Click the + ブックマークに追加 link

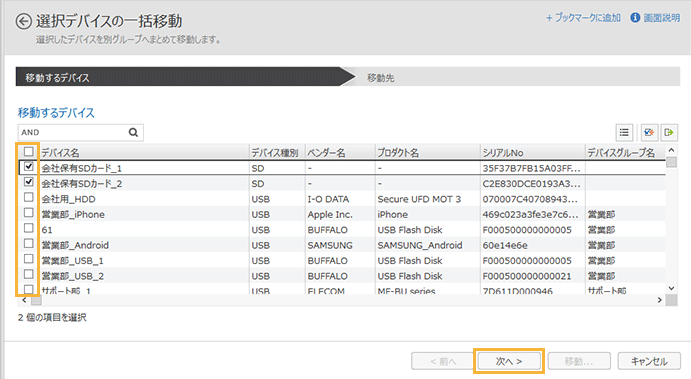coord(583,18)
